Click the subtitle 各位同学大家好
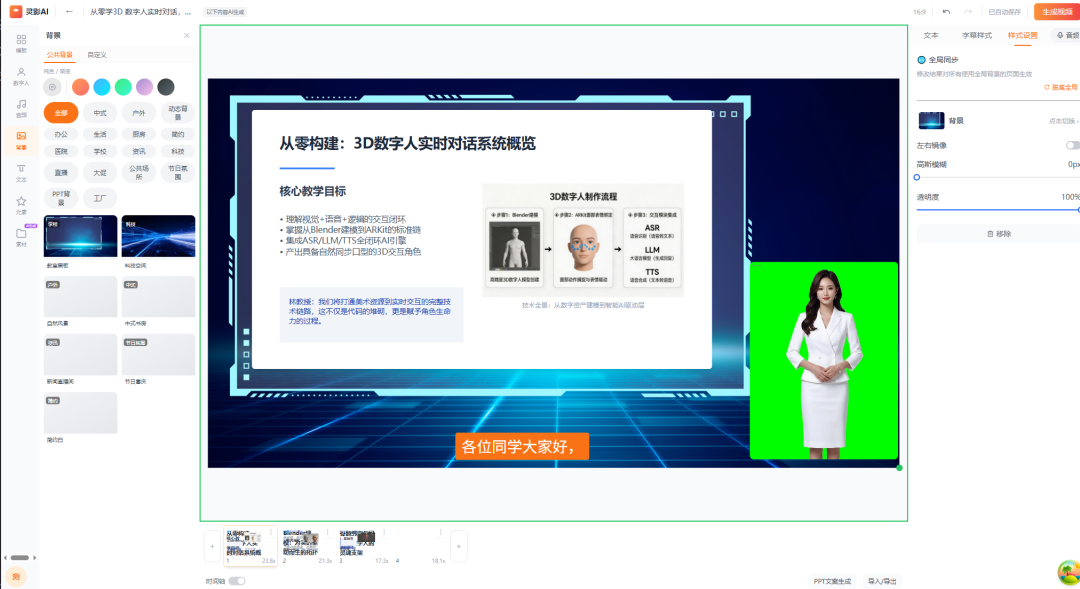Viewport: 1080px width, 589px height. (521, 446)
